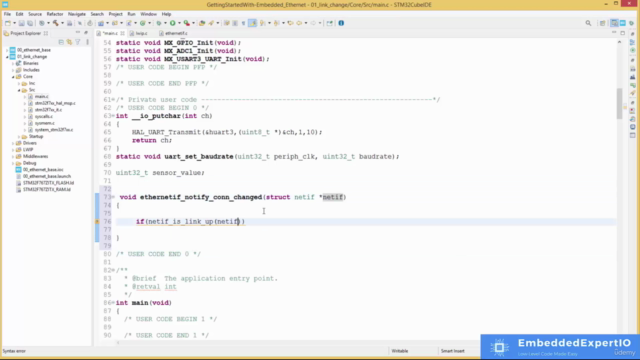Collapse the Core folder arrow
Viewport: 640px width, 360px height.
pyautogui.click(x=13, y=77)
